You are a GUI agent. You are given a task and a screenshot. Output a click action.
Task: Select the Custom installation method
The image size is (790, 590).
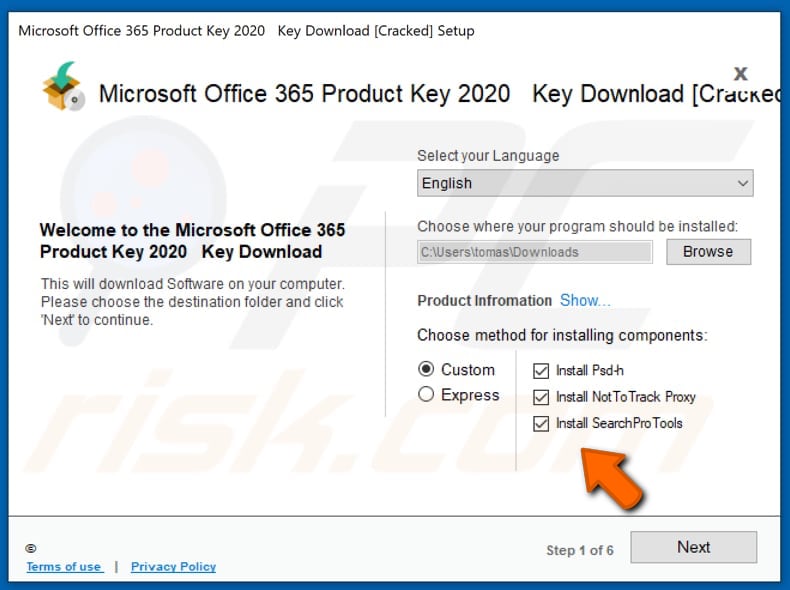(427, 369)
